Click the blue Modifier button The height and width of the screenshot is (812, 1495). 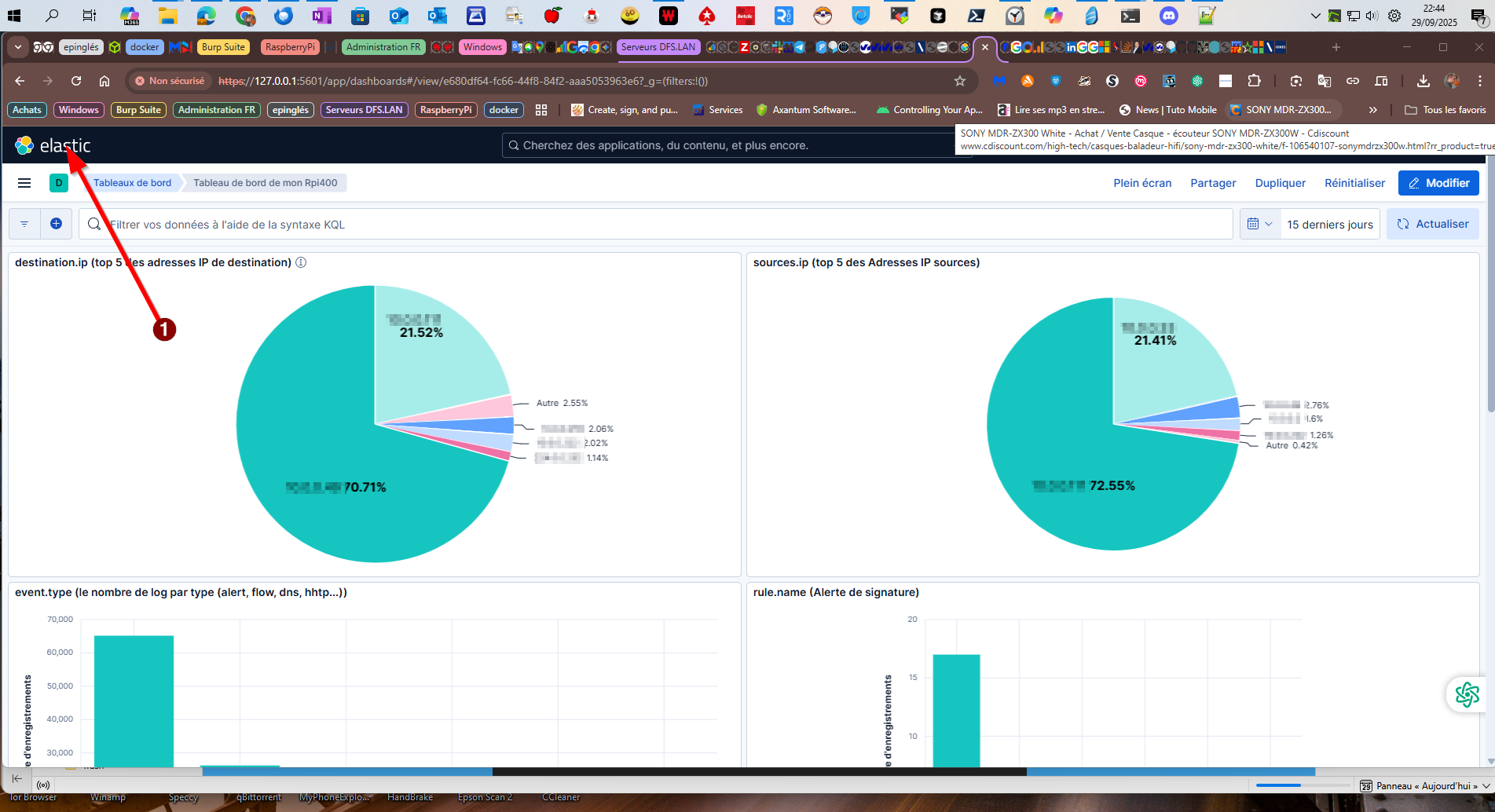[1438, 183]
